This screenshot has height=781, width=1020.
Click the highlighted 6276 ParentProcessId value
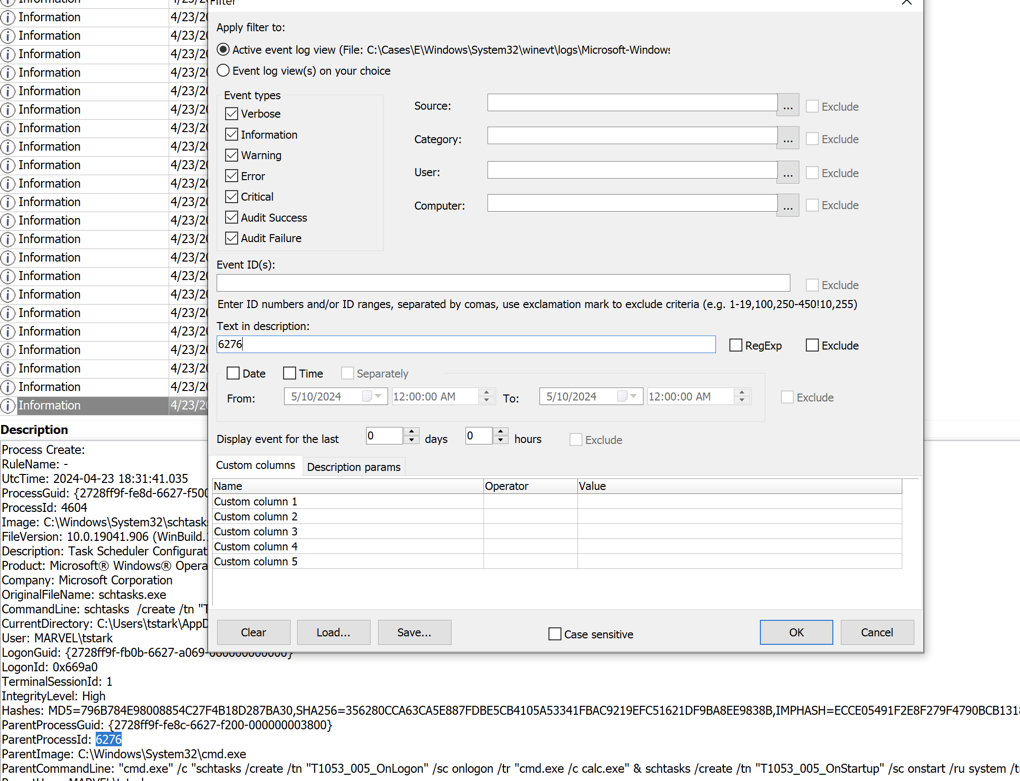(109, 739)
